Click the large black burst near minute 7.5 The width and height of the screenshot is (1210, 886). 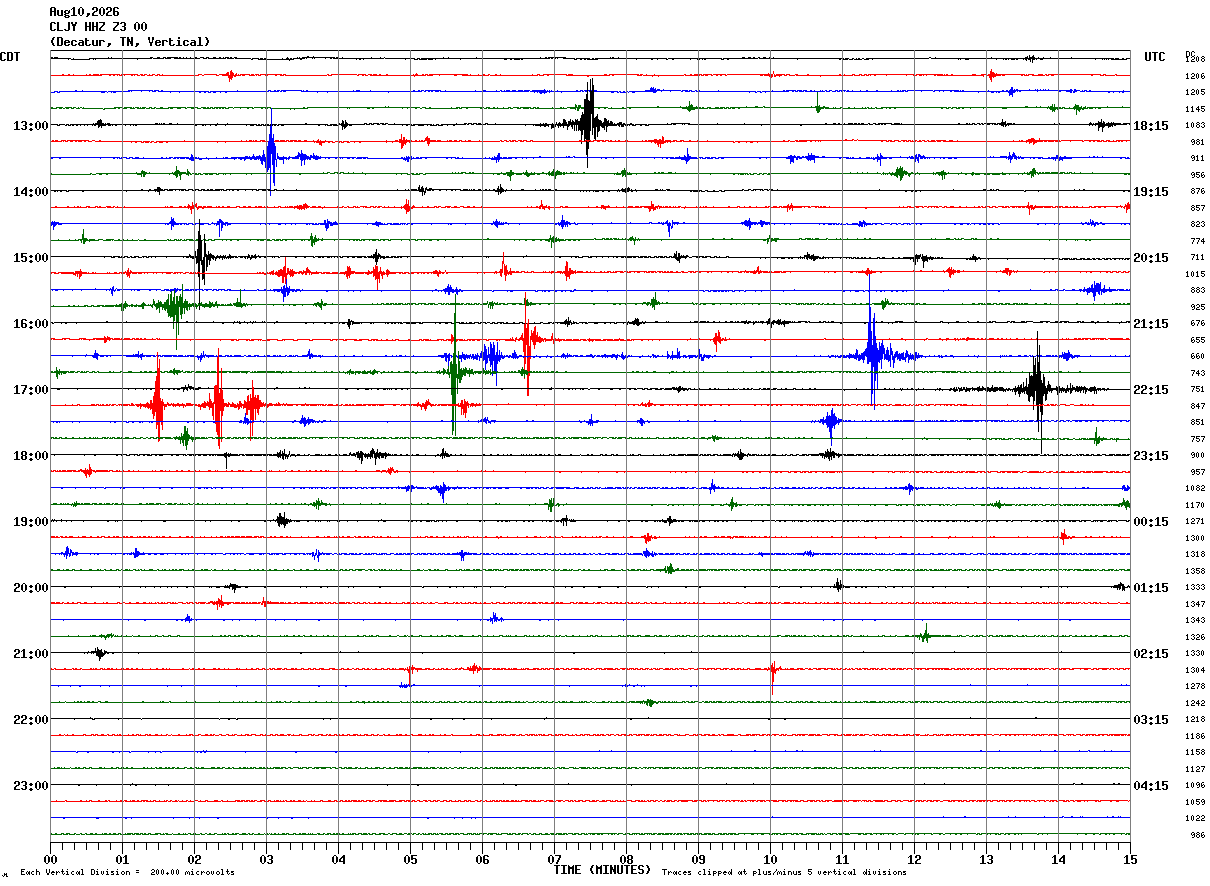coord(588,123)
